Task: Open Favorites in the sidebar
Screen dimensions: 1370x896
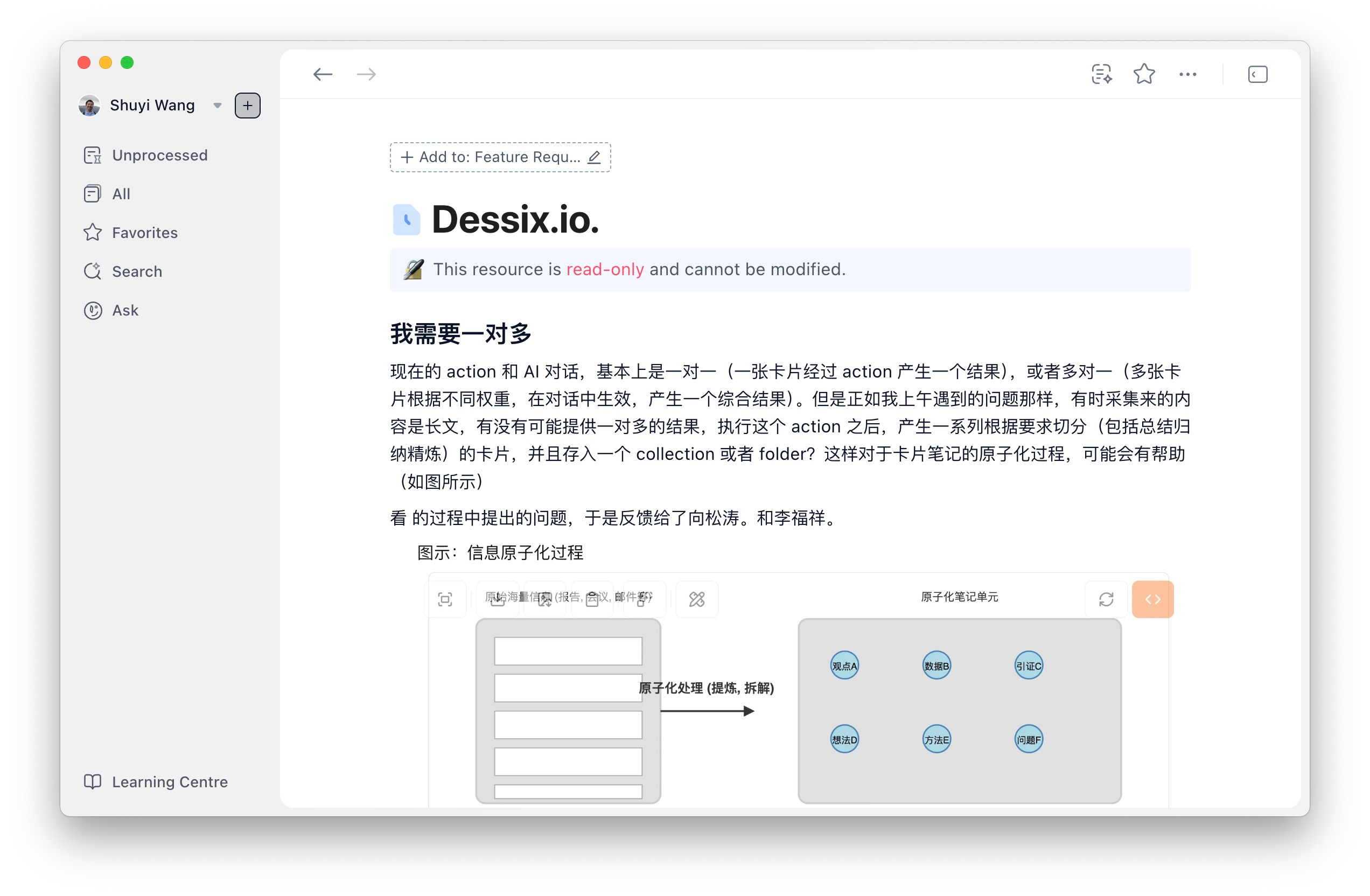Action: click(x=144, y=233)
